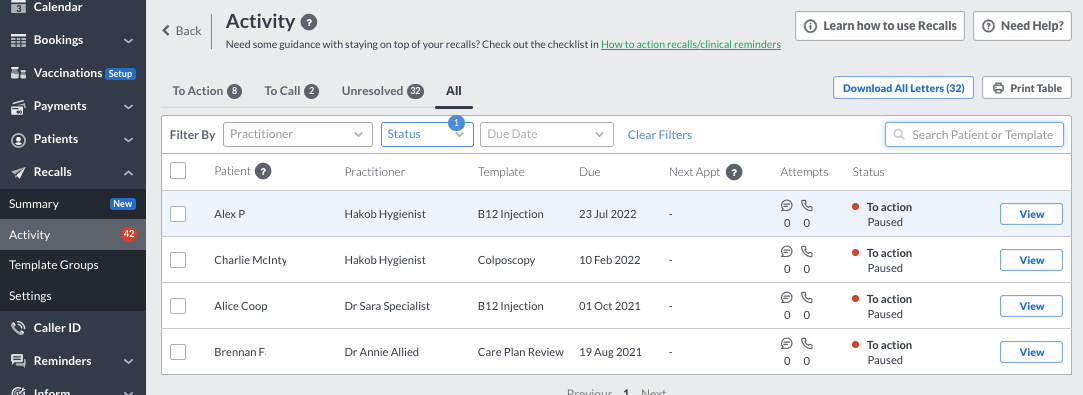This screenshot has height=395, width=1083.
Task: View the Alice Coop recall
Action: point(1031,306)
